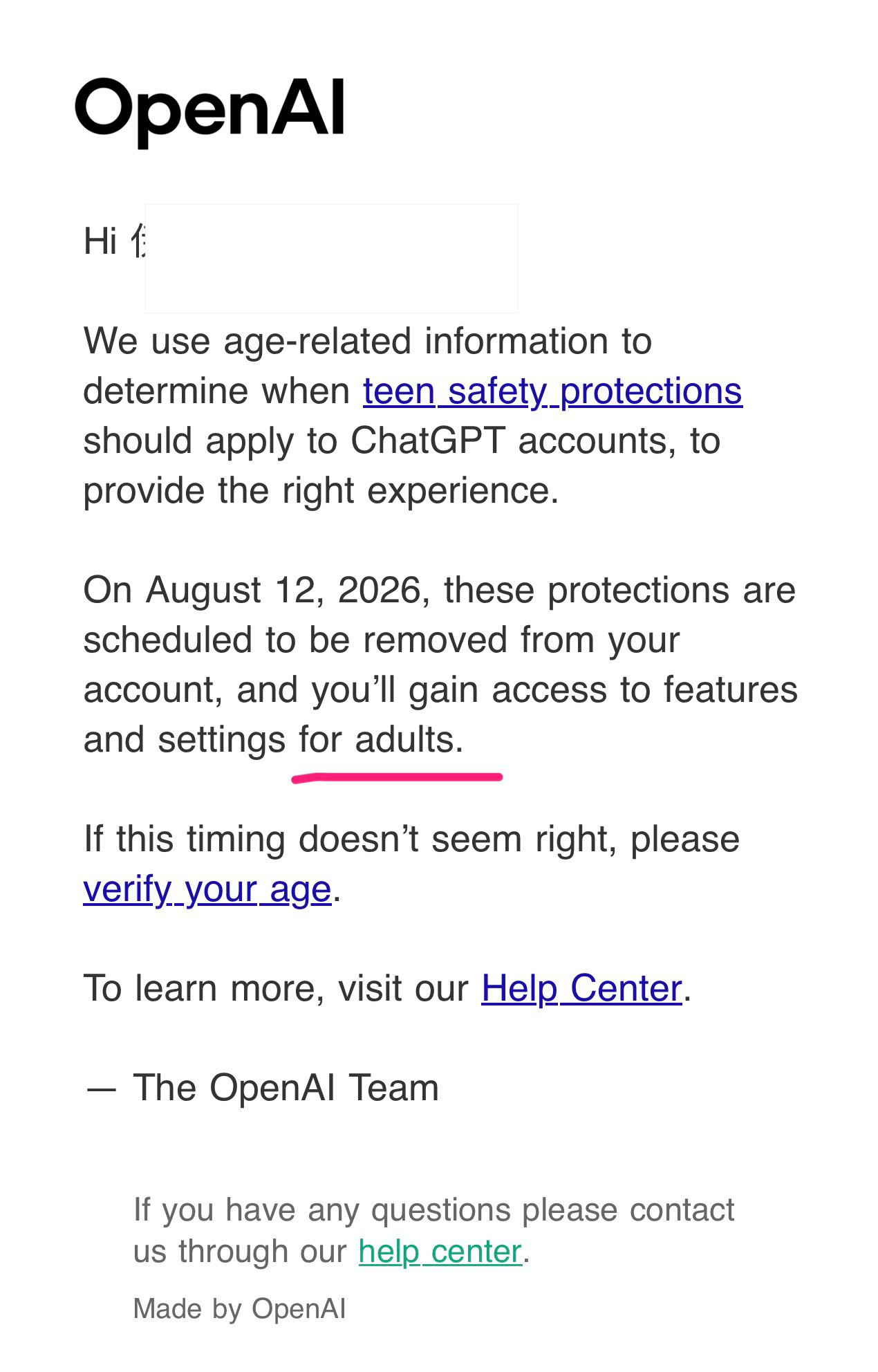Click the OpenAI logo at the top
The image size is (878, 1372).
[209, 111]
